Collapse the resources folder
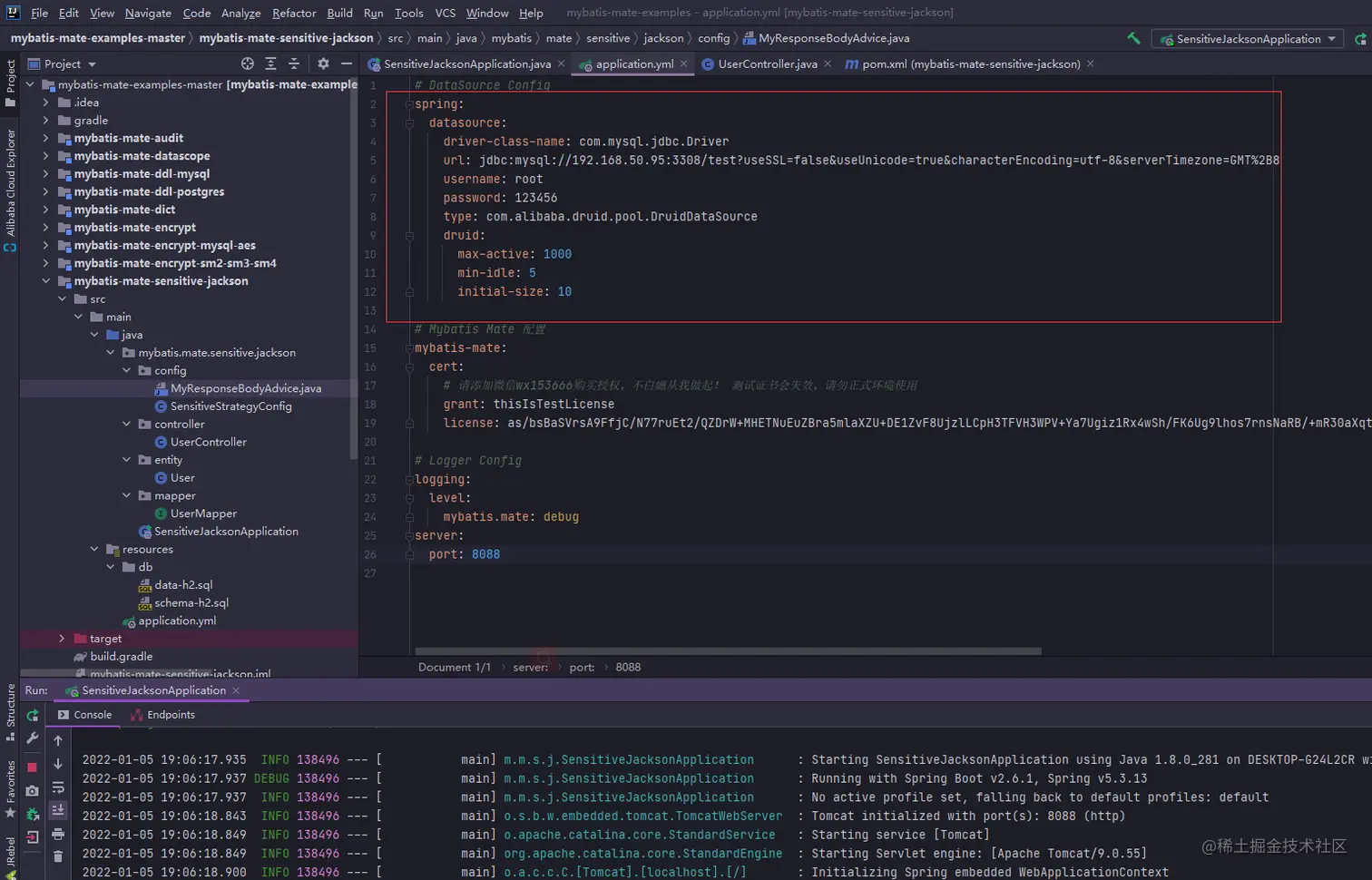The height and width of the screenshot is (880, 1372). tap(93, 550)
